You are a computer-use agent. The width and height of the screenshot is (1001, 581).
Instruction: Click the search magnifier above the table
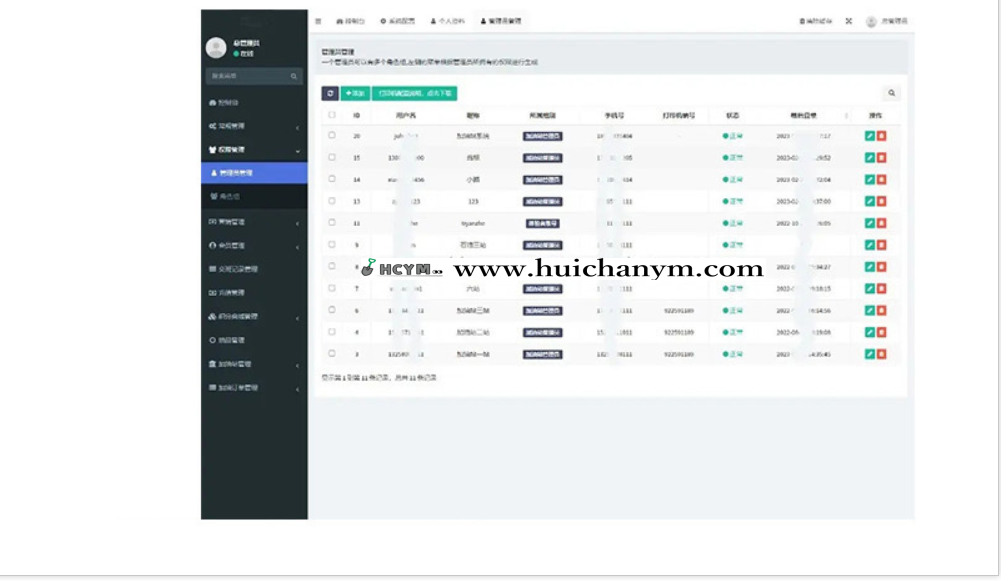(x=892, y=93)
